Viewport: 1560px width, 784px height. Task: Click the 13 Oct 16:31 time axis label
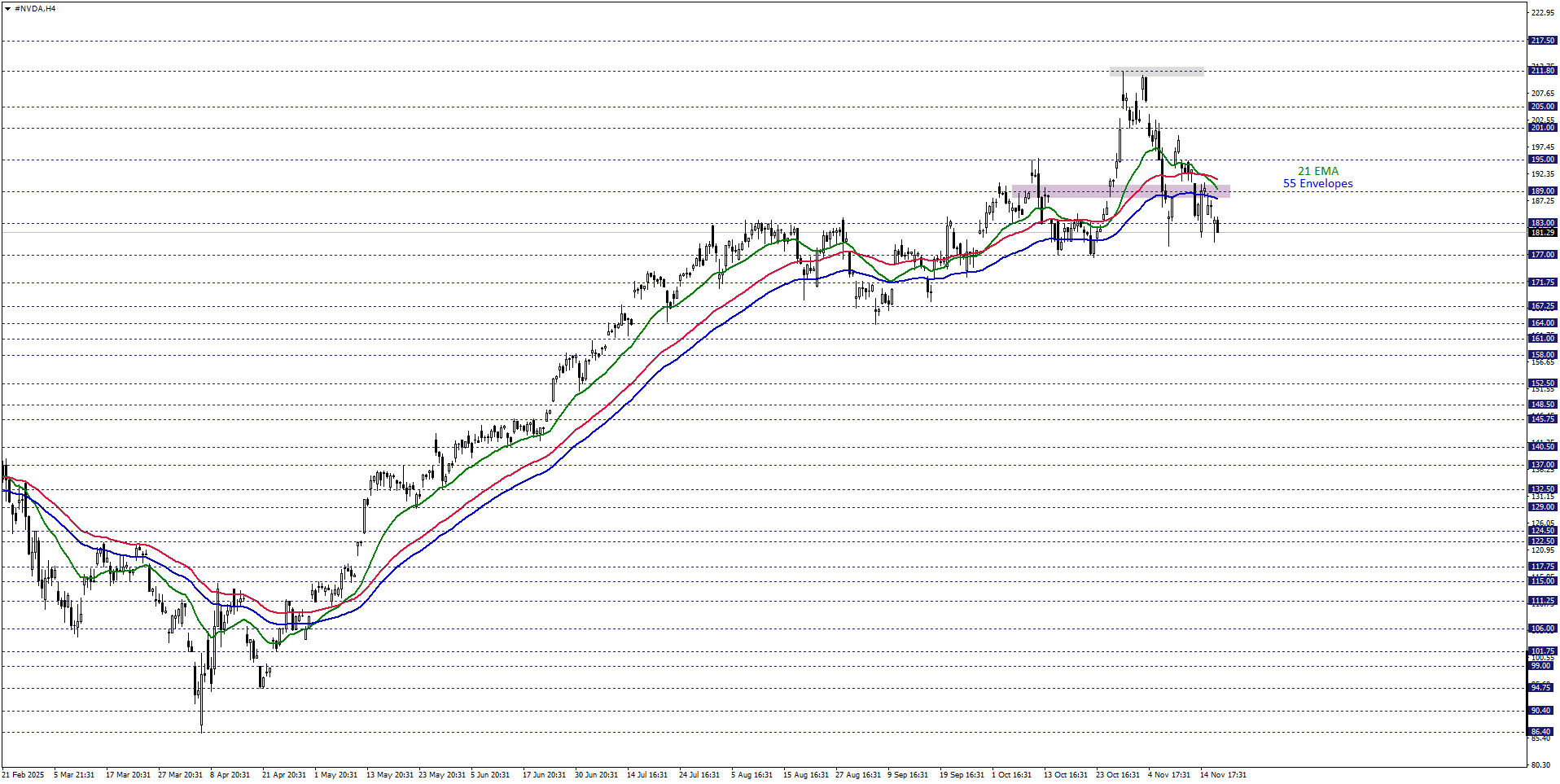tap(1066, 775)
